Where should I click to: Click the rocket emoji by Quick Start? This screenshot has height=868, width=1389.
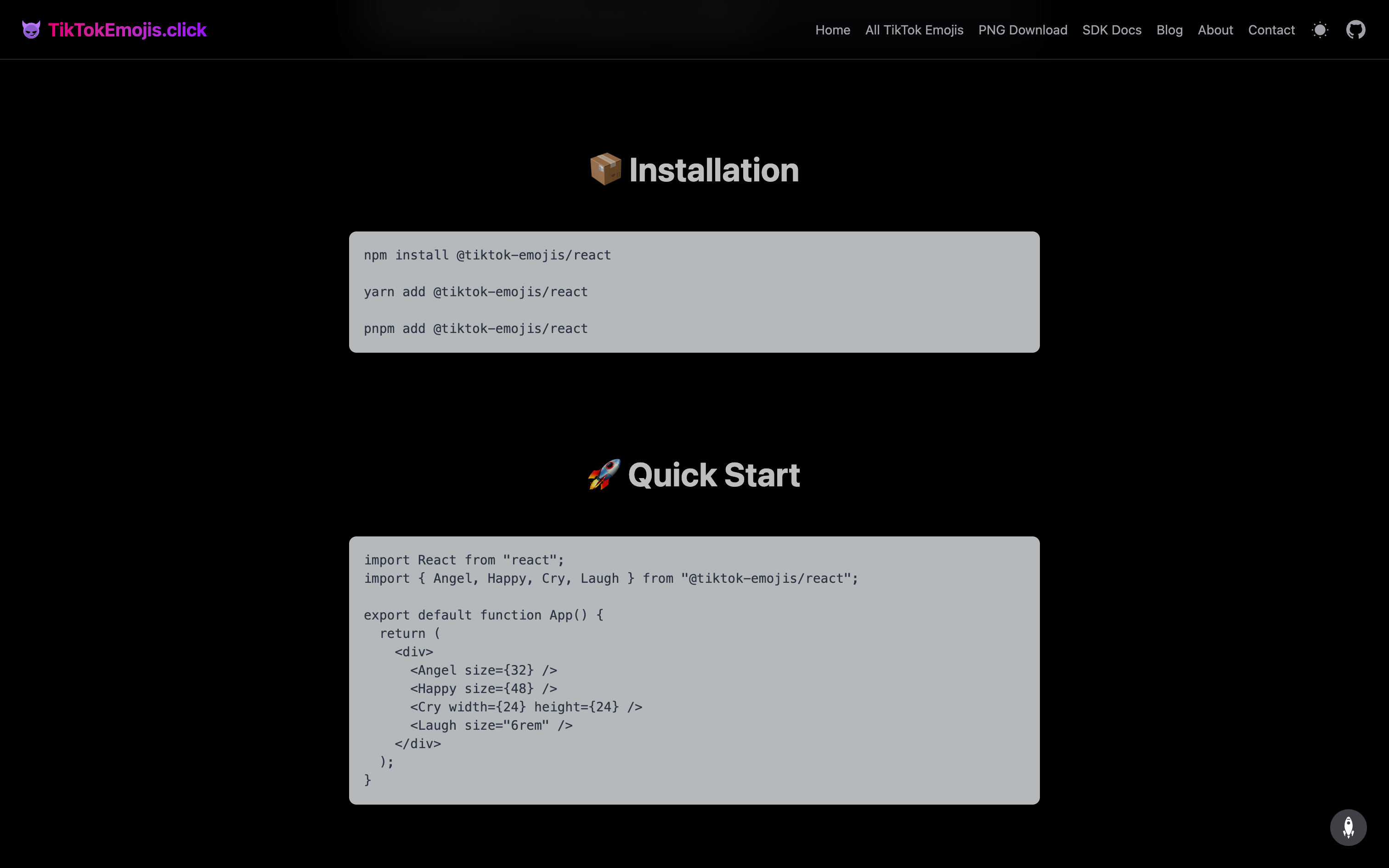[x=604, y=474]
